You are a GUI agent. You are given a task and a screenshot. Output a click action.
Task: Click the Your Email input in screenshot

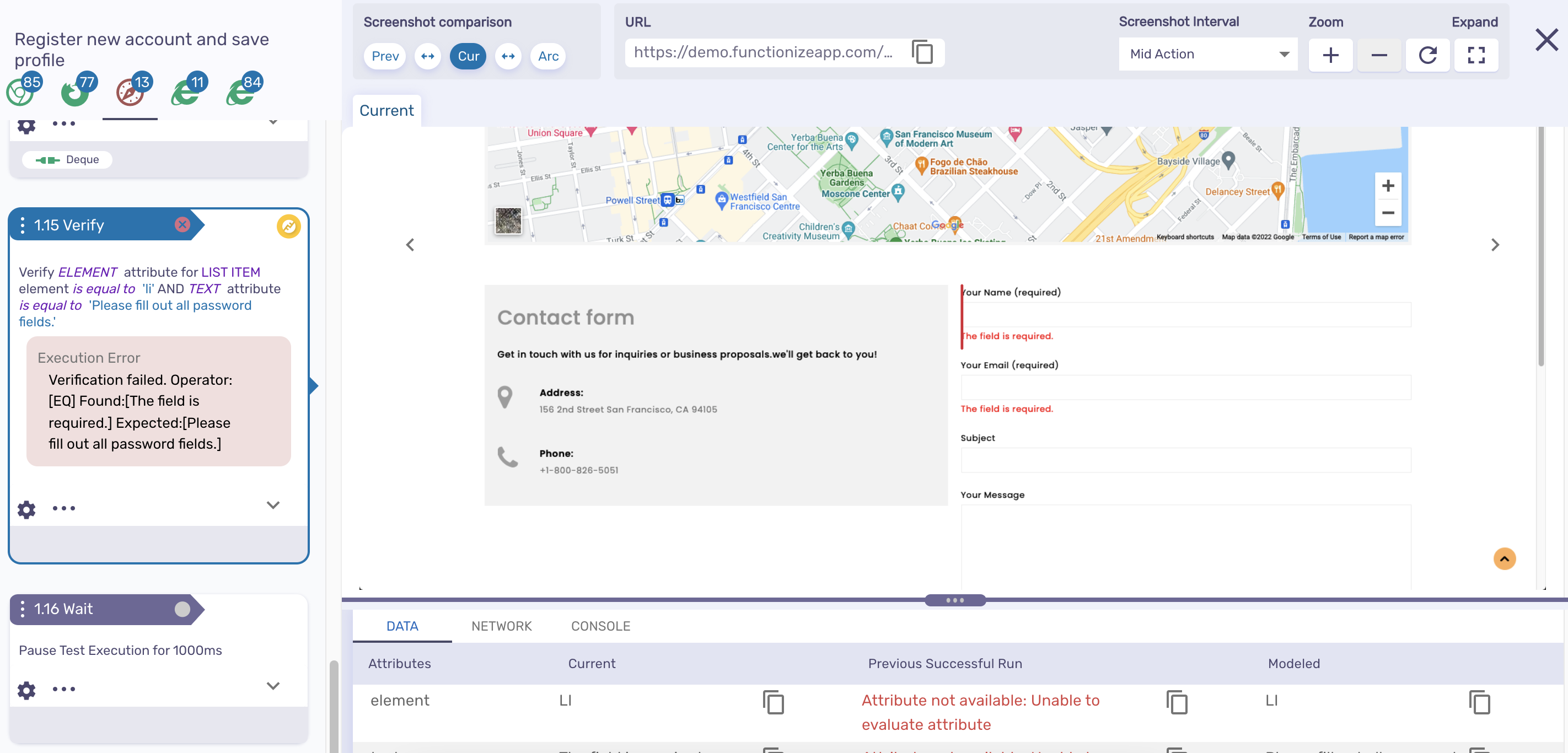tap(1185, 387)
